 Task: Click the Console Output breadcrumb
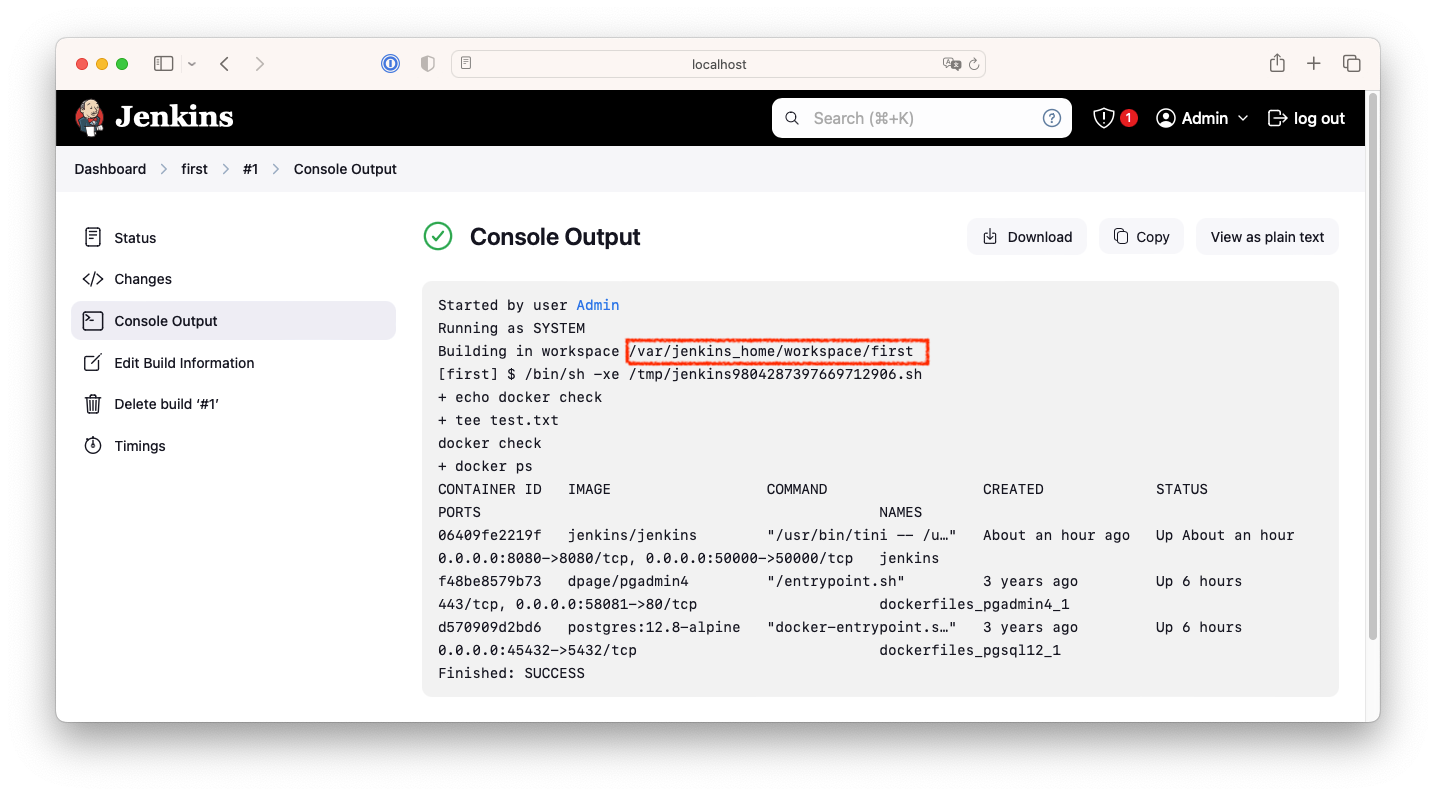click(x=345, y=169)
